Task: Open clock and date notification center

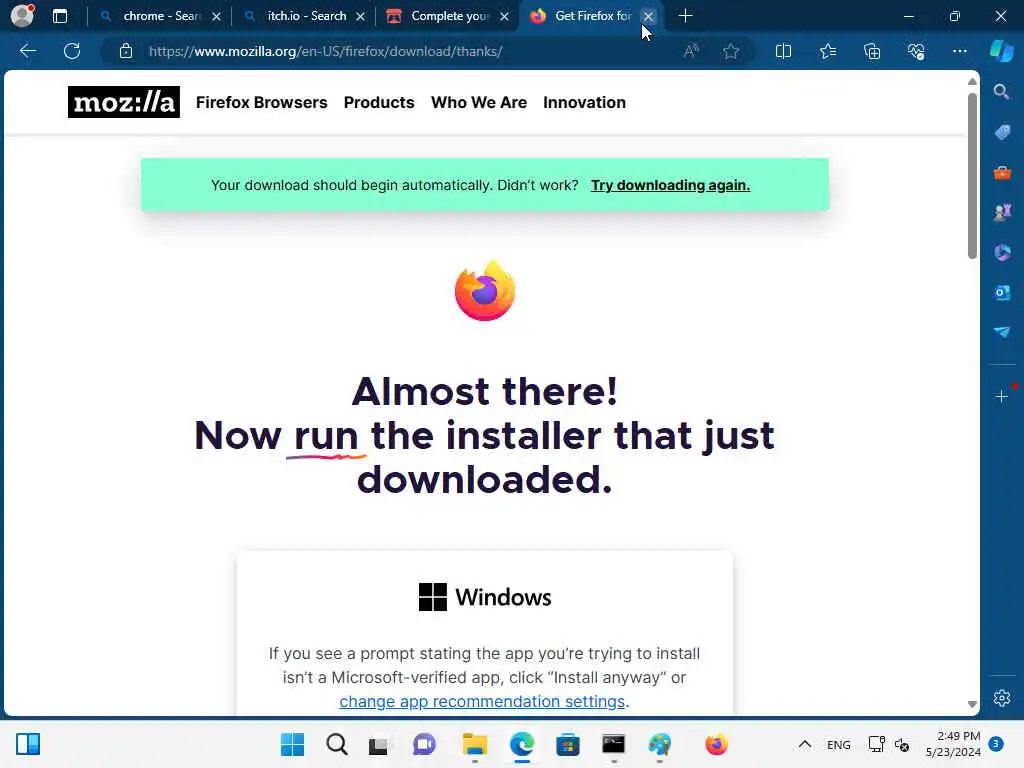Action: click(x=953, y=744)
